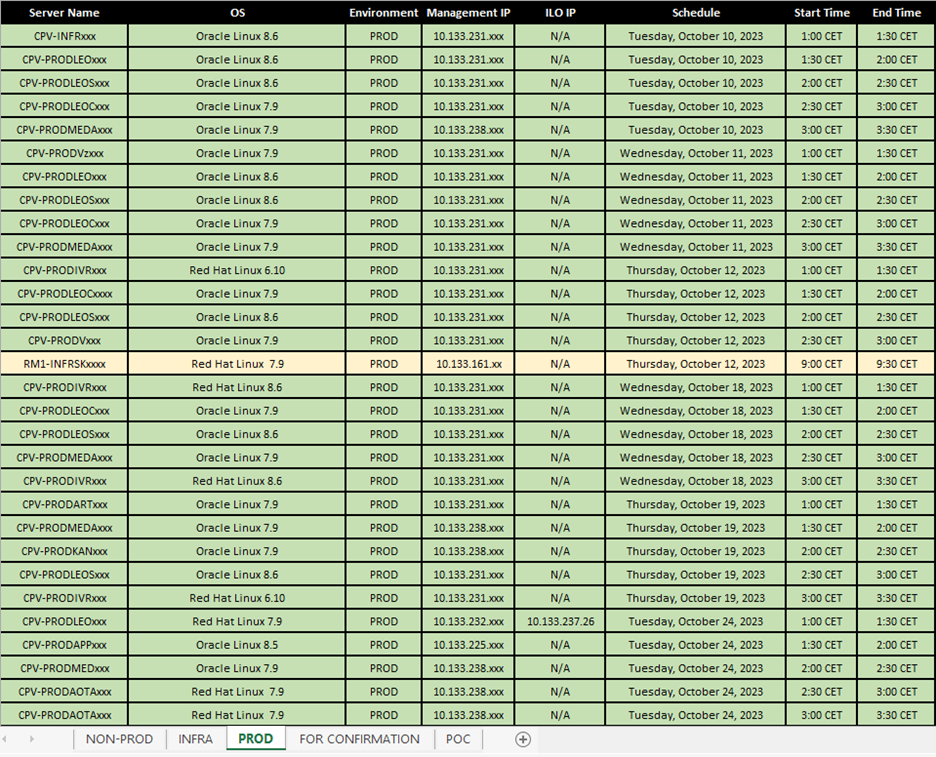This screenshot has height=757, width=936.
Task: Select the CPV-PRODVxxx server cell
Action: click(x=64, y=341)
